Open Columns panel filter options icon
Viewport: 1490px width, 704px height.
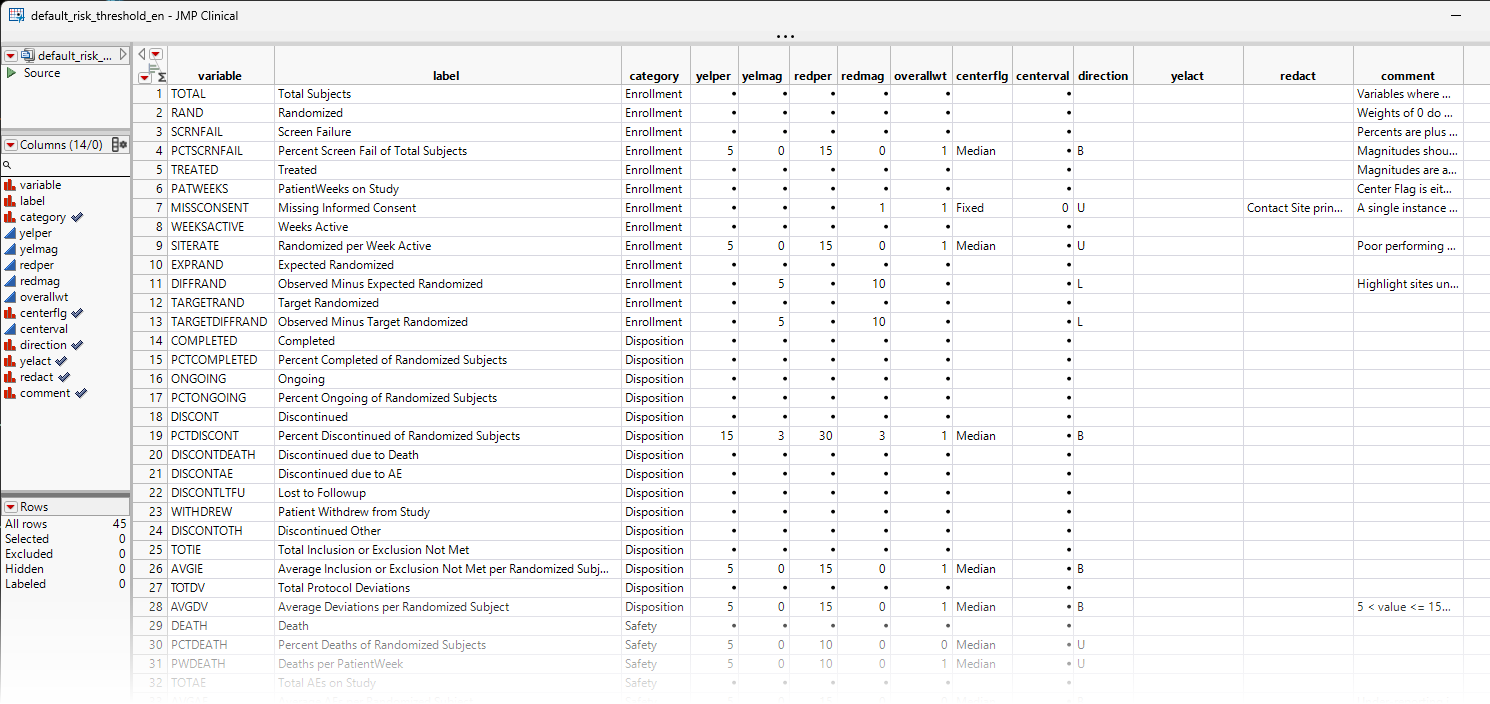point(119,145)
